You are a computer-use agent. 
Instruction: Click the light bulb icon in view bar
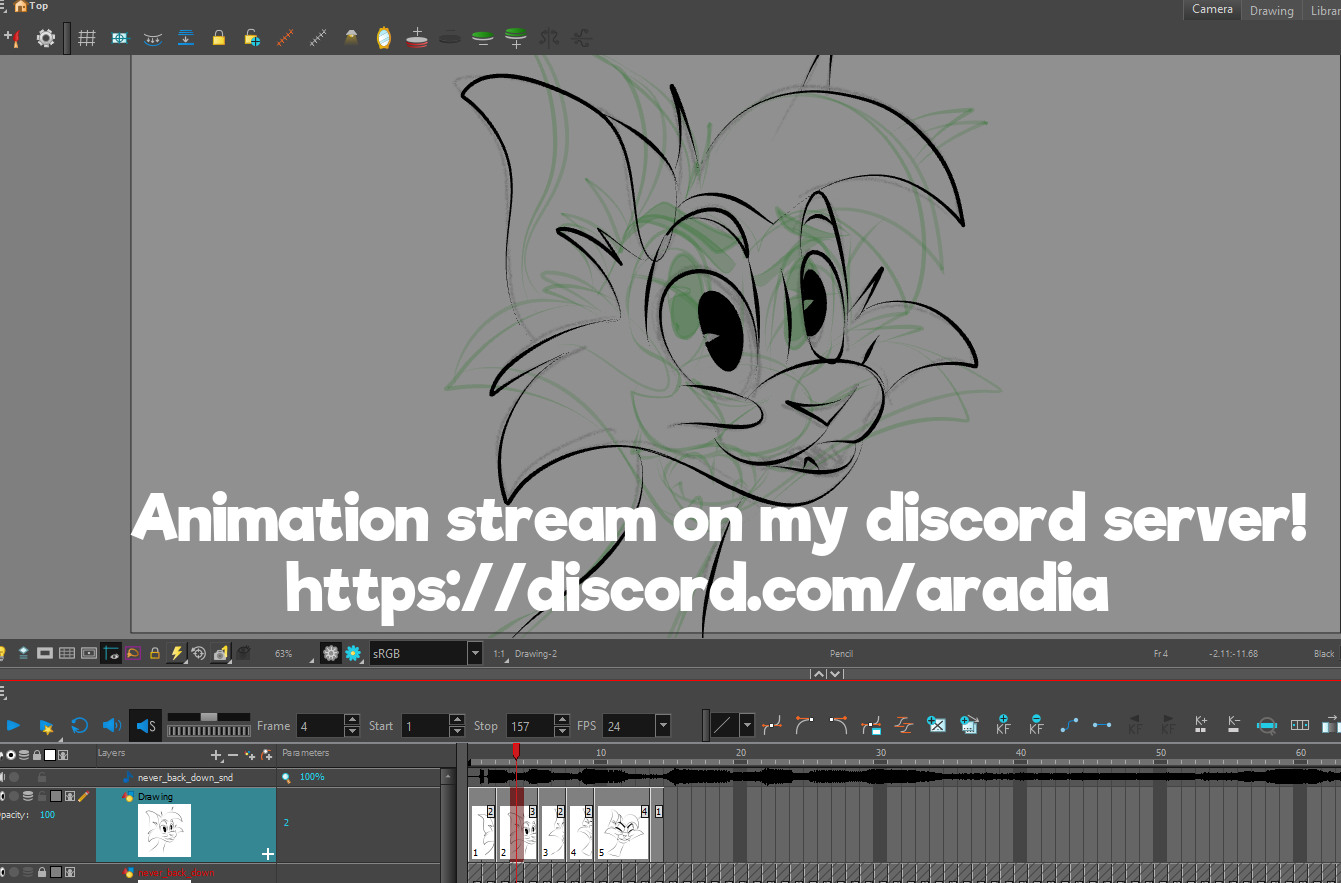pyautogui.click(x=3, y=653)
